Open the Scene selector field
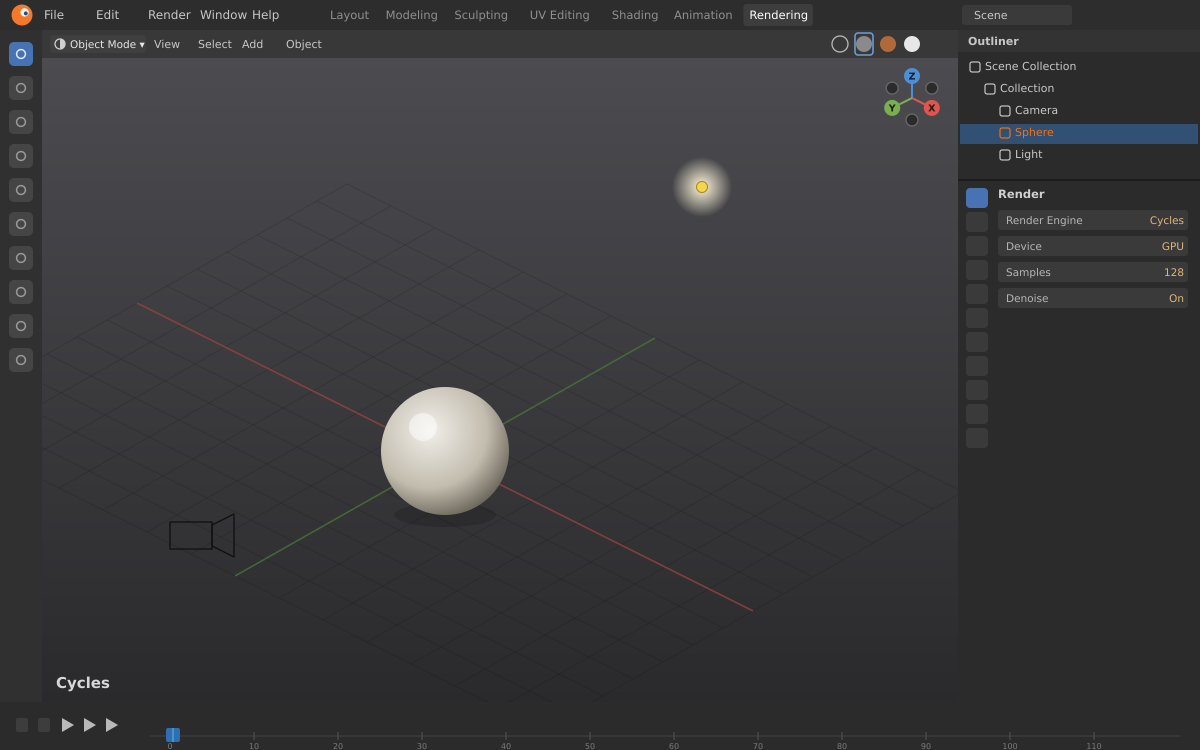The width and height of the screenshot is (1200, 750). pos(1017,15)
